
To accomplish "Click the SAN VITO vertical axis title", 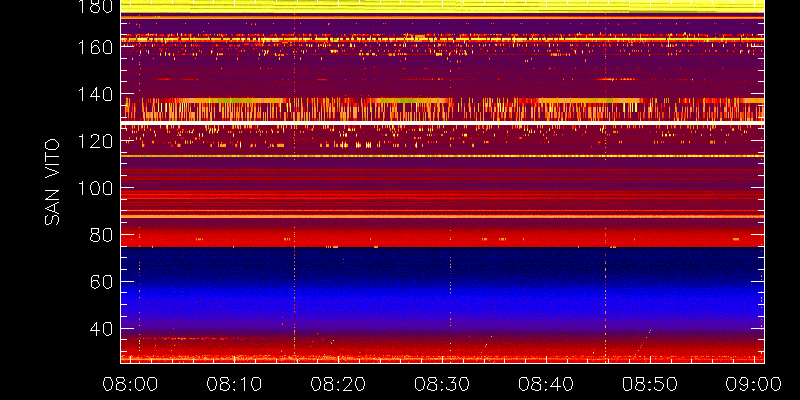I will [52, 182].
